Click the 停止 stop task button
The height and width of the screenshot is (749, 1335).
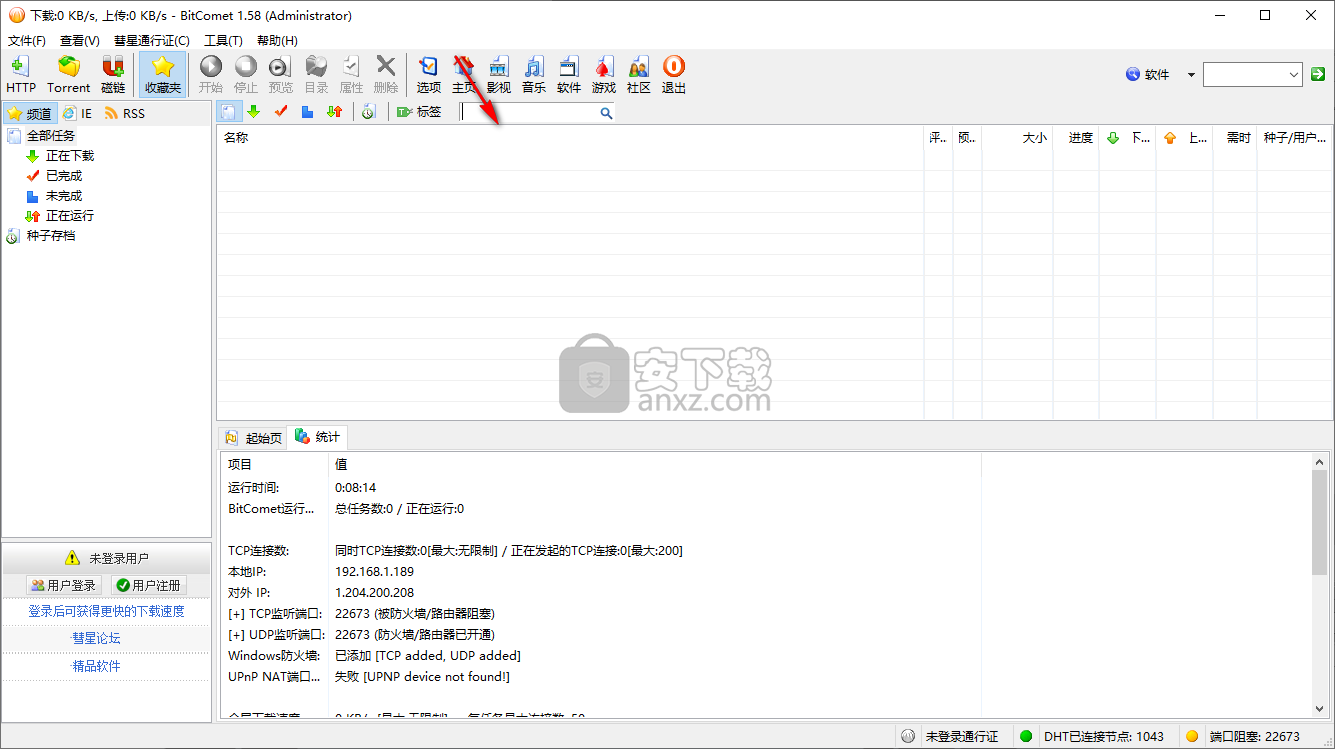coord(246,75)
